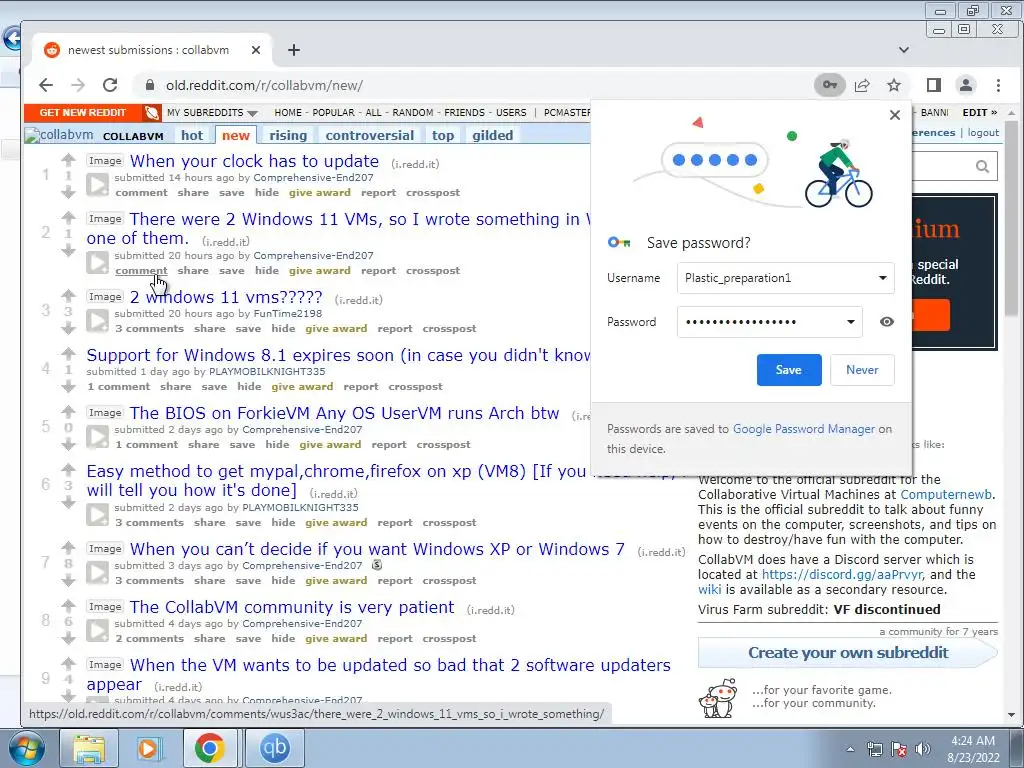Expand the Password dropdown arrow
The image size is (1024, 768).
click(x=850, y=321)
